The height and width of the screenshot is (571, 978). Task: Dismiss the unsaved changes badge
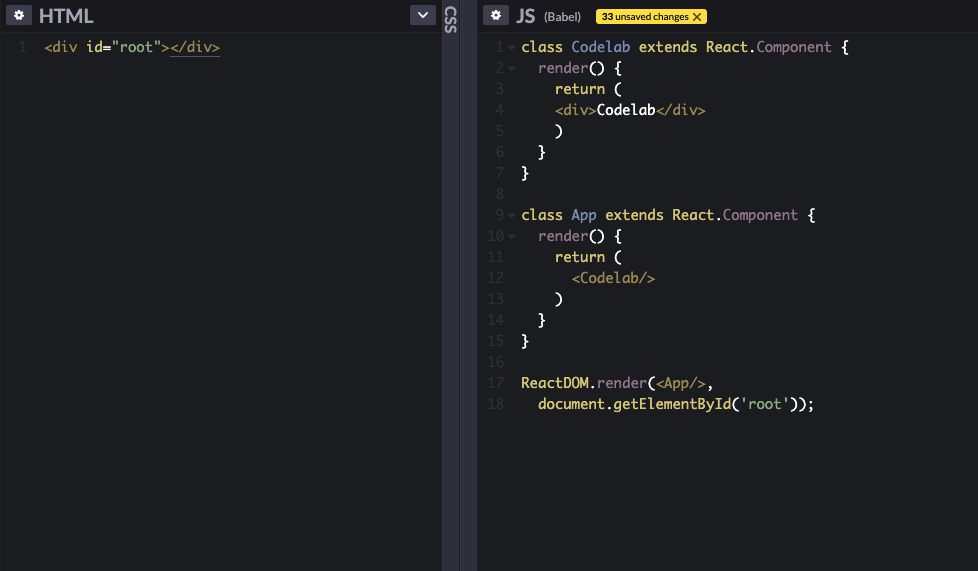pos(697,17)
